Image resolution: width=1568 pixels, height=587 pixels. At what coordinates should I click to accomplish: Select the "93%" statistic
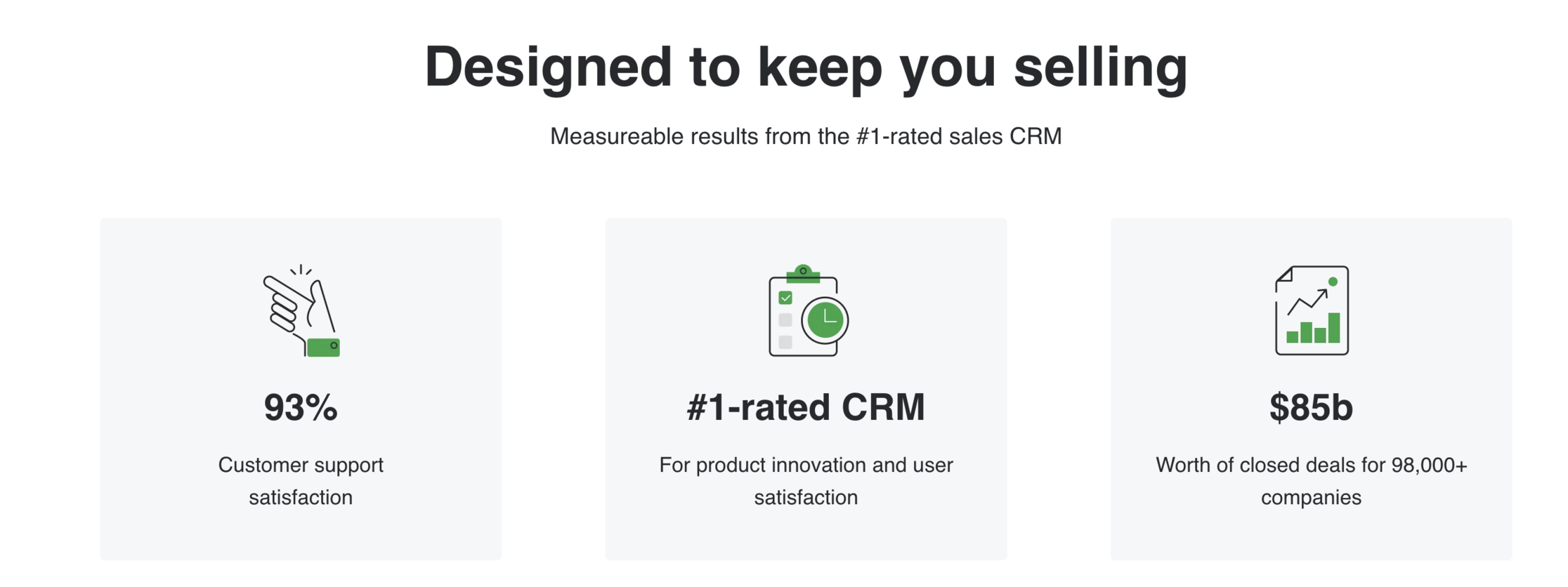[x=301, y=407]
